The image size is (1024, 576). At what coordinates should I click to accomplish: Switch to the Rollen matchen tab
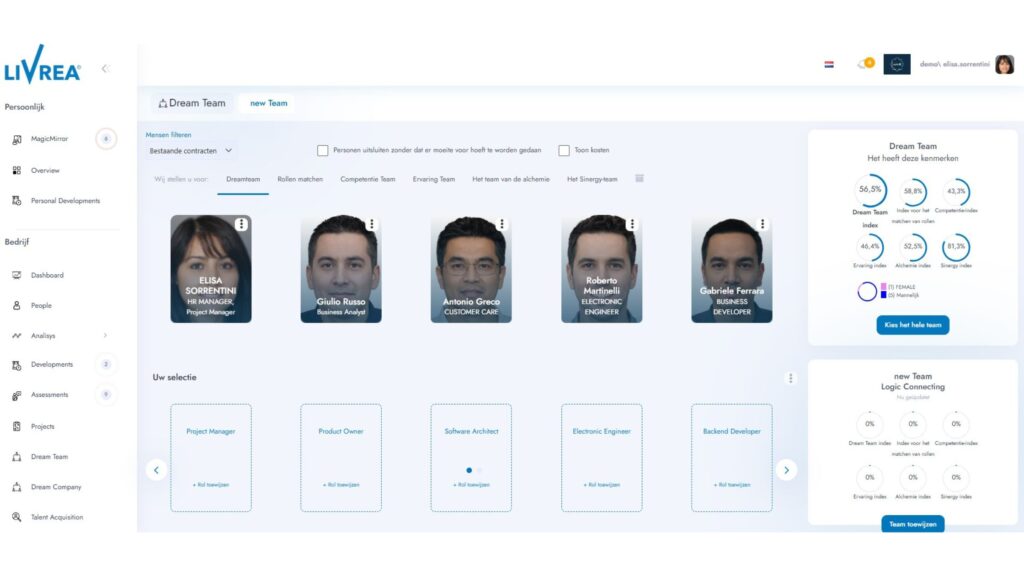[x=300, y=179]
